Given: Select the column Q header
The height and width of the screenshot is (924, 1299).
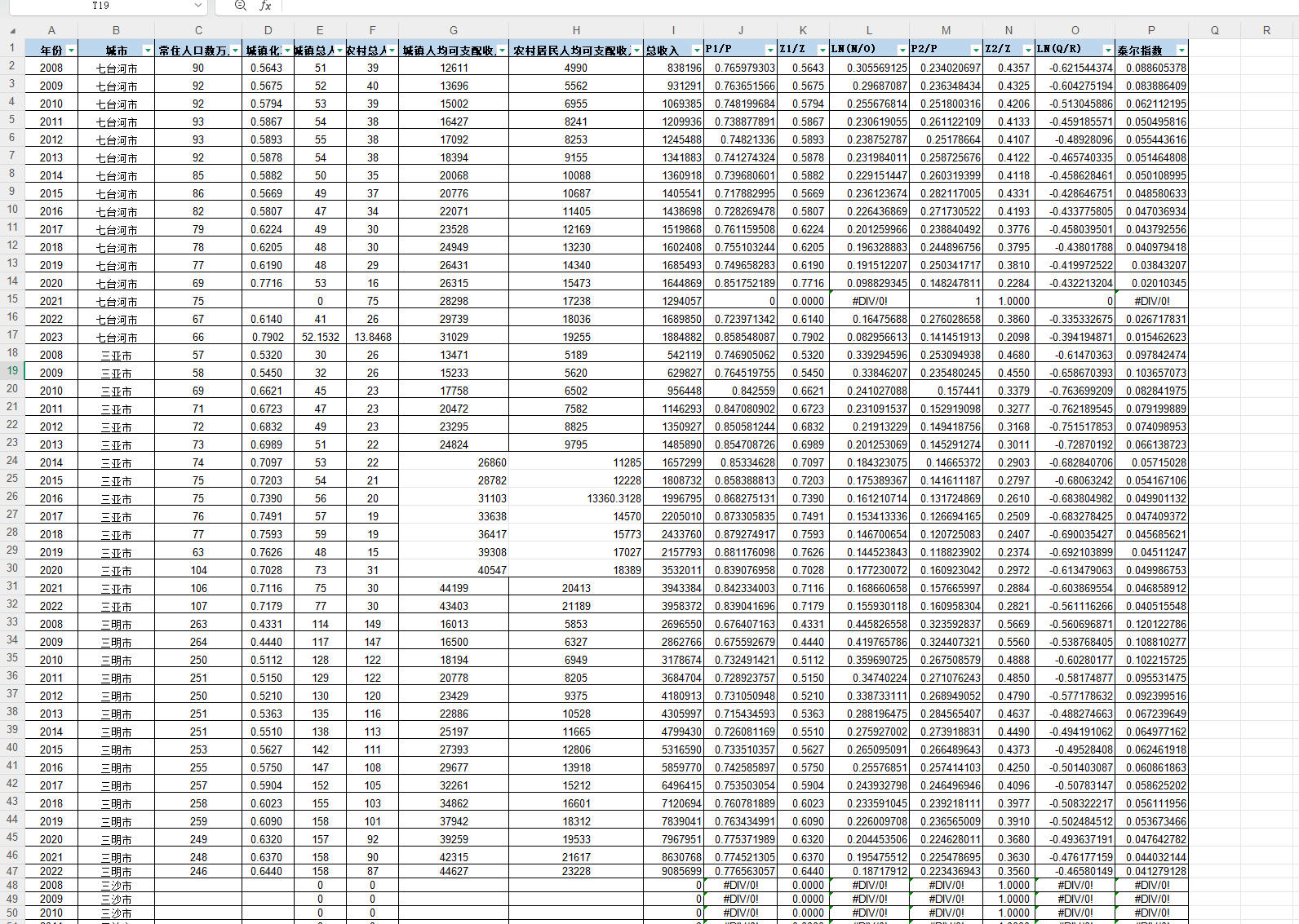Looking at the screenshot, I should (1214, 30).
